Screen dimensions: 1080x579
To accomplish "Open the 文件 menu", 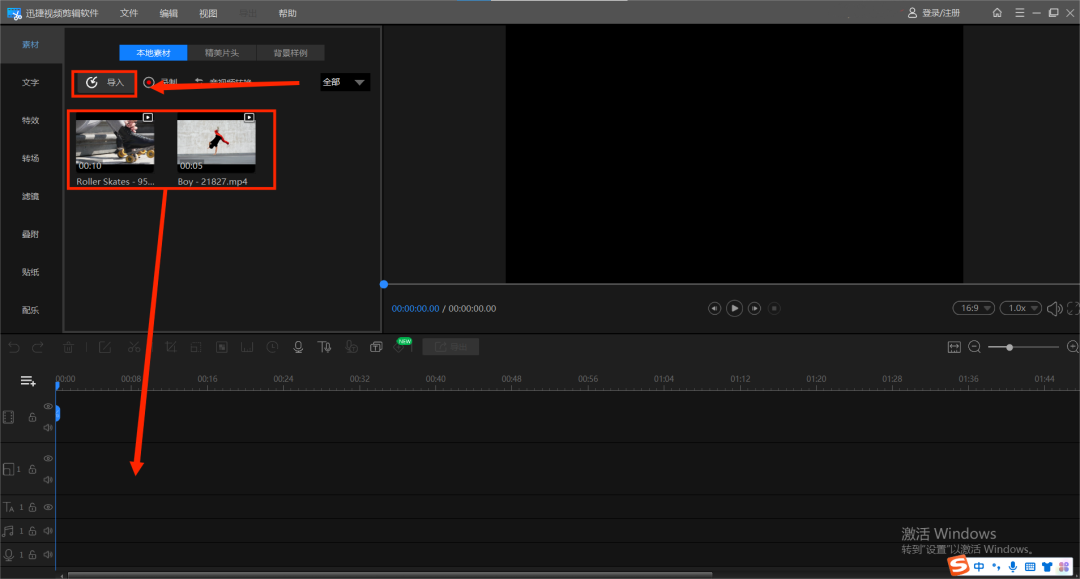I will (129, 13).
